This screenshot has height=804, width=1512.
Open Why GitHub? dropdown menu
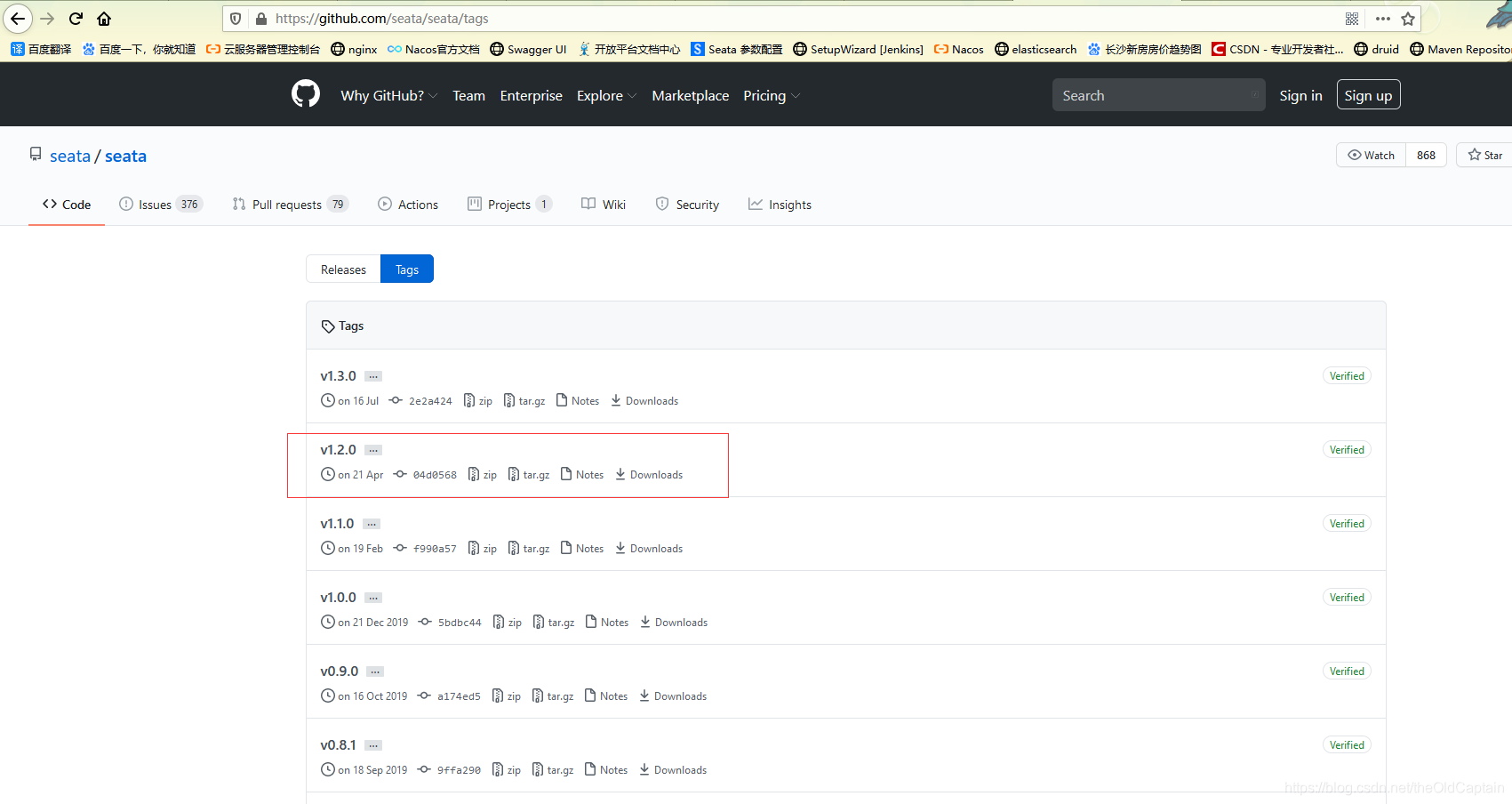[388, 95]
